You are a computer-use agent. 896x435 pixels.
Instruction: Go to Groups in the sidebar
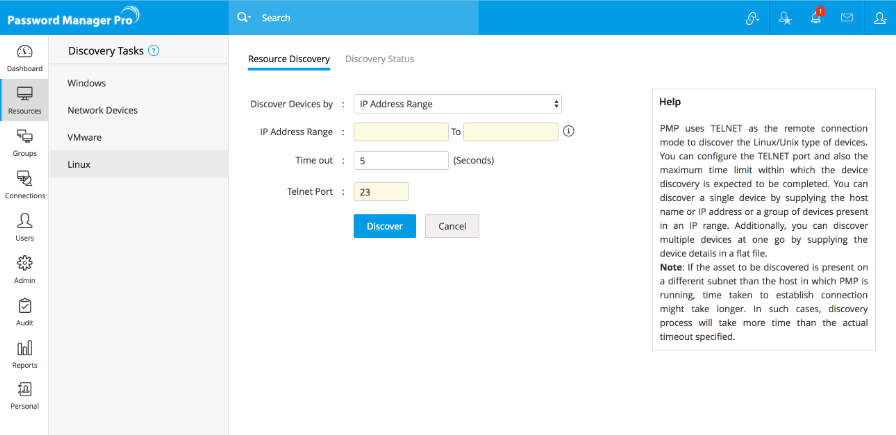pos(24,142)
